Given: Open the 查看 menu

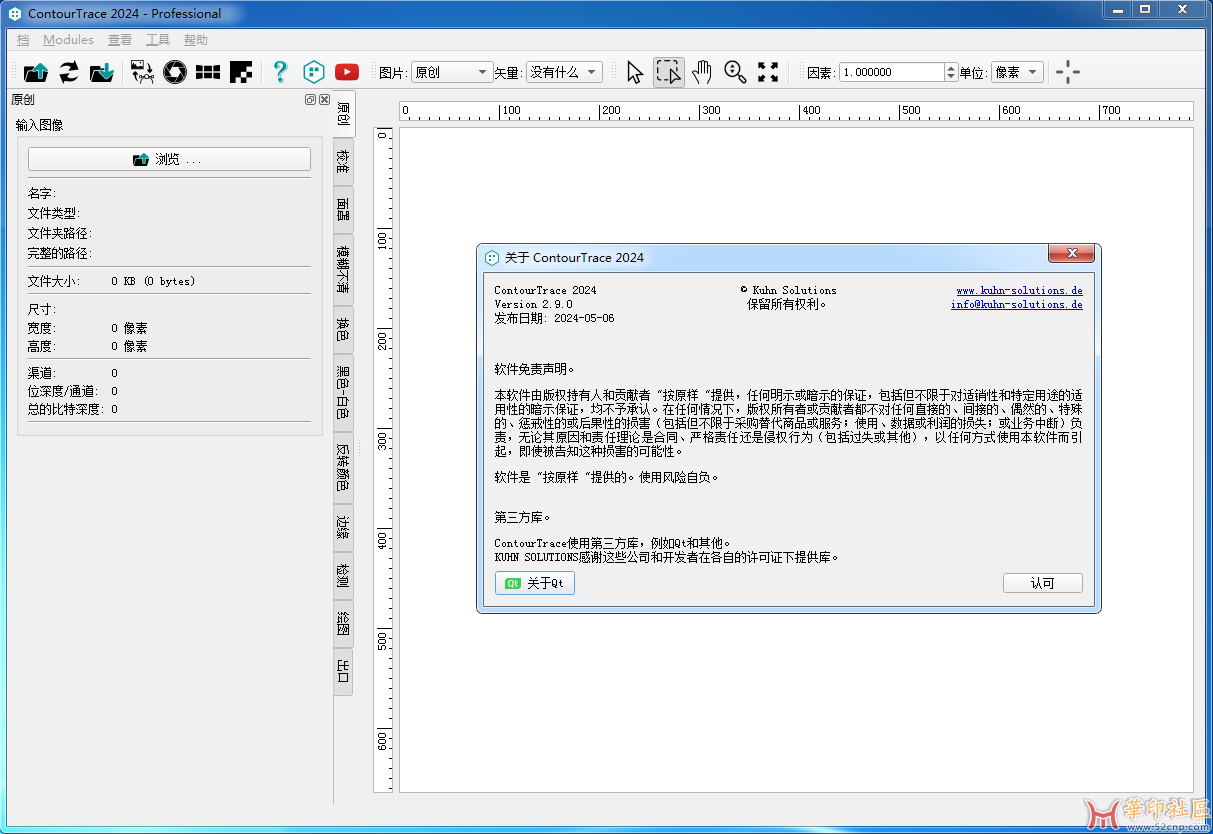Looking at the screenshot, I should click(120, 40).
